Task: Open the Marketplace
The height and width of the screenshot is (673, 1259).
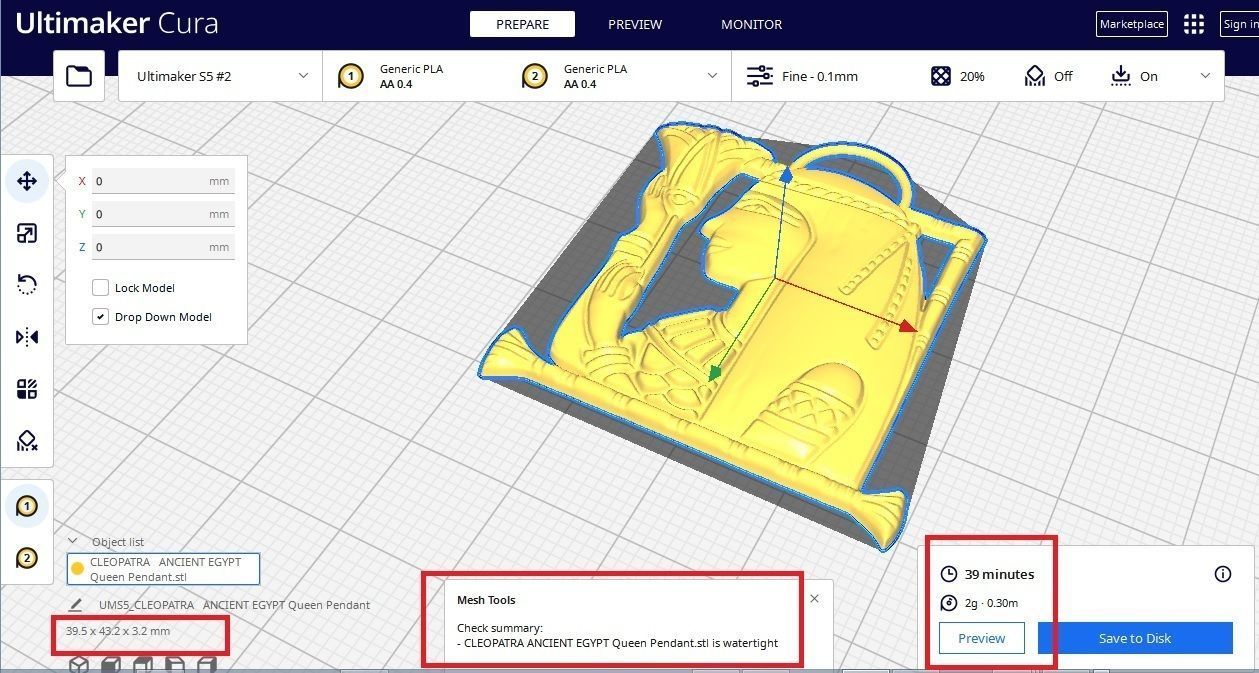Action: pos(1132,24)
